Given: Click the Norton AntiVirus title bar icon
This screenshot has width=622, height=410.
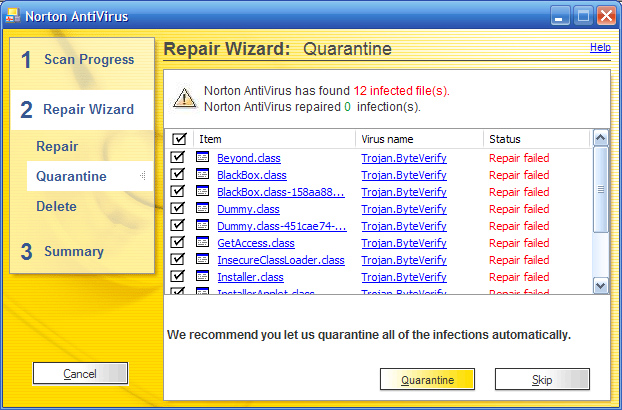Looking at the screenshot, I should tap(12, 16).
